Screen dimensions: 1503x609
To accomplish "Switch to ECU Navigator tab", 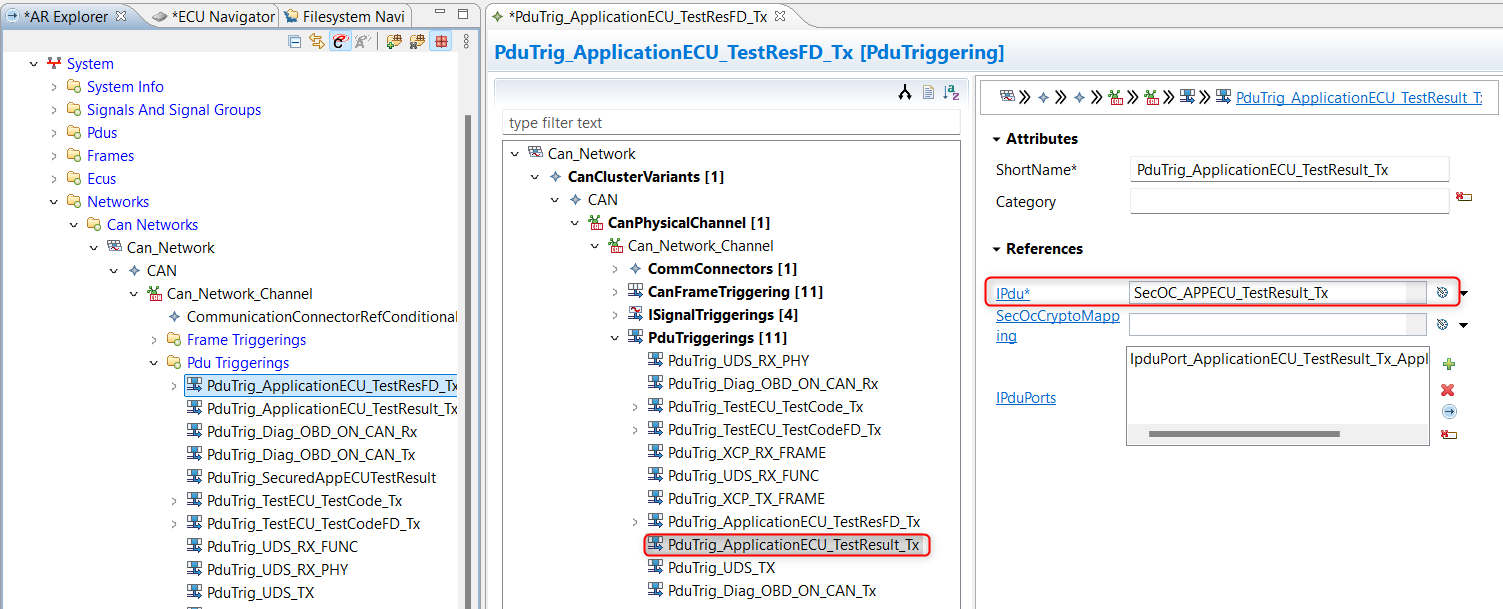I will pos(214,16).
